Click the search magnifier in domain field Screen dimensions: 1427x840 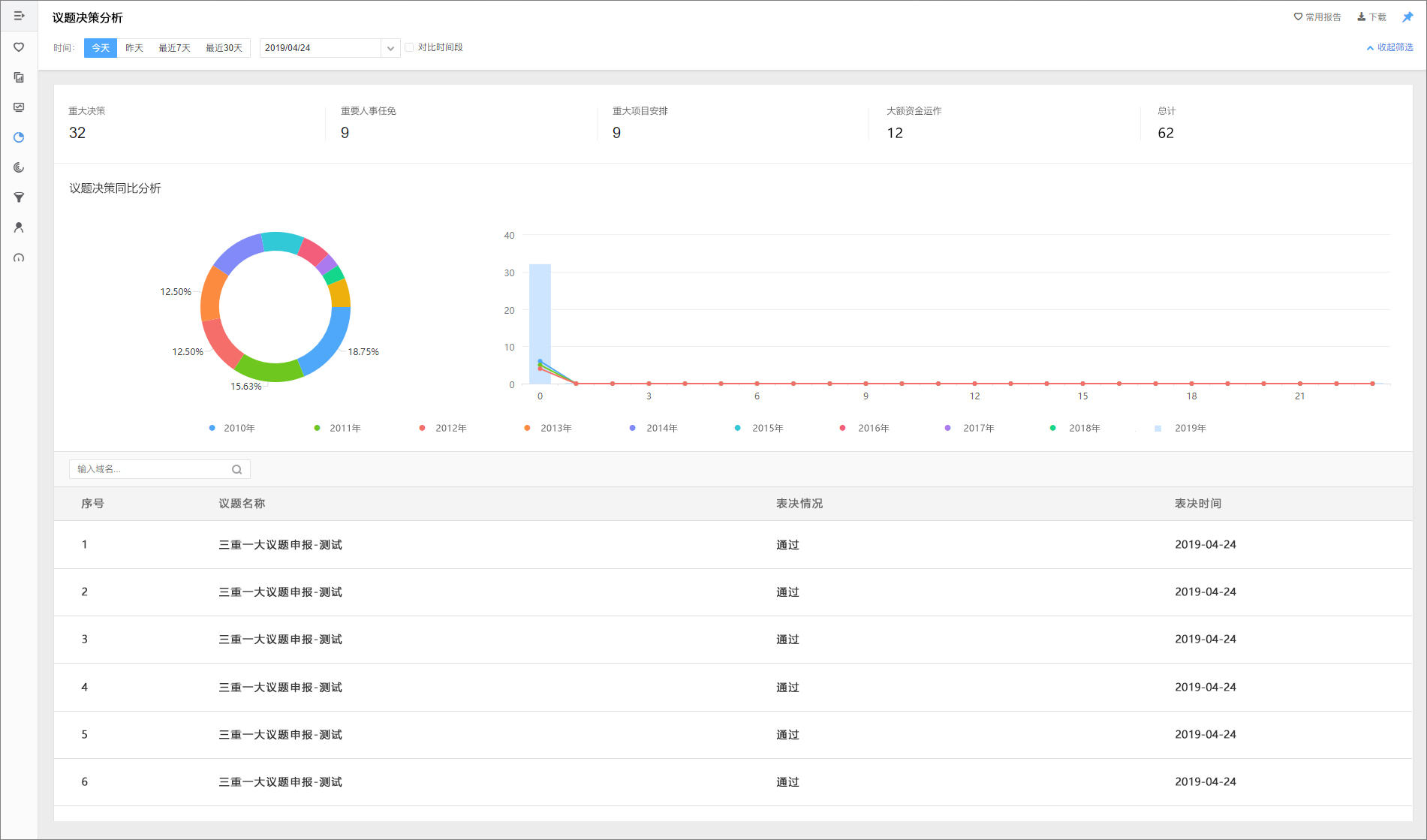pyautogui.click(x=236, y=469)
